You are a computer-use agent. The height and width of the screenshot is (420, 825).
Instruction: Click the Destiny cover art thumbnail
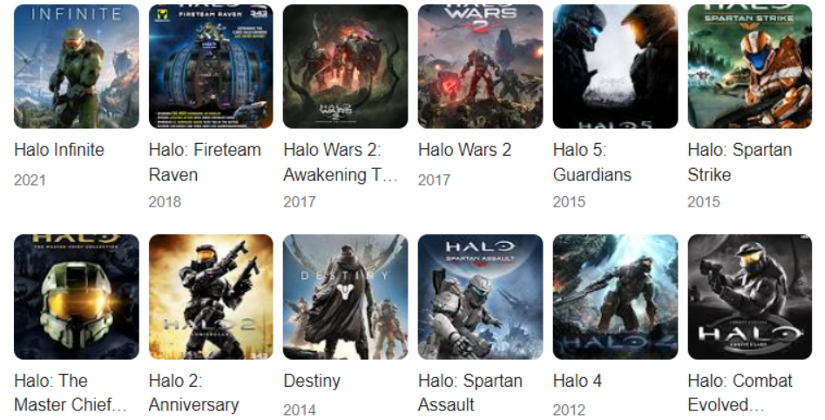click(x=346, y=297)
